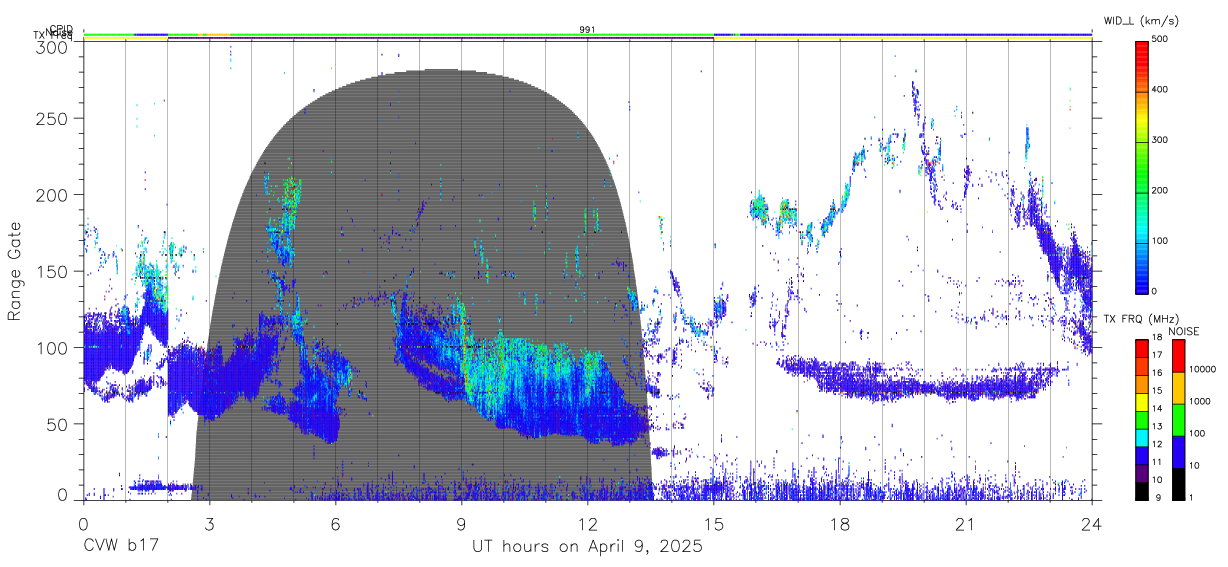This screenshot has height=567, width=1228.
Task: Click the '6' hour tick on x-axis
Action: (x=335, y=523)
